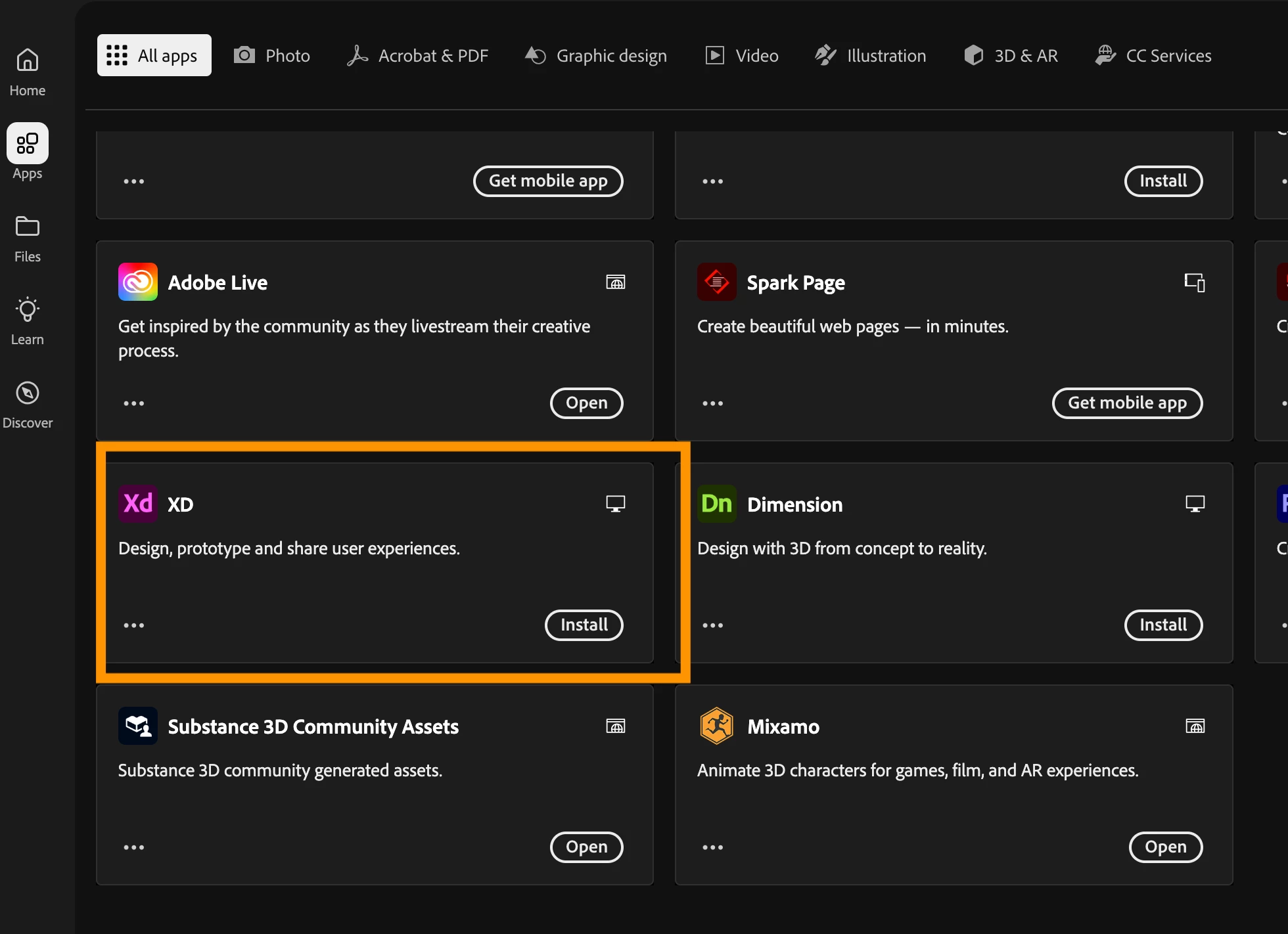Viewport: 1288px width, 934px height.
Task: Expand more options for Adobe Live
Action: pyautogui.click(x=134, y=403)
